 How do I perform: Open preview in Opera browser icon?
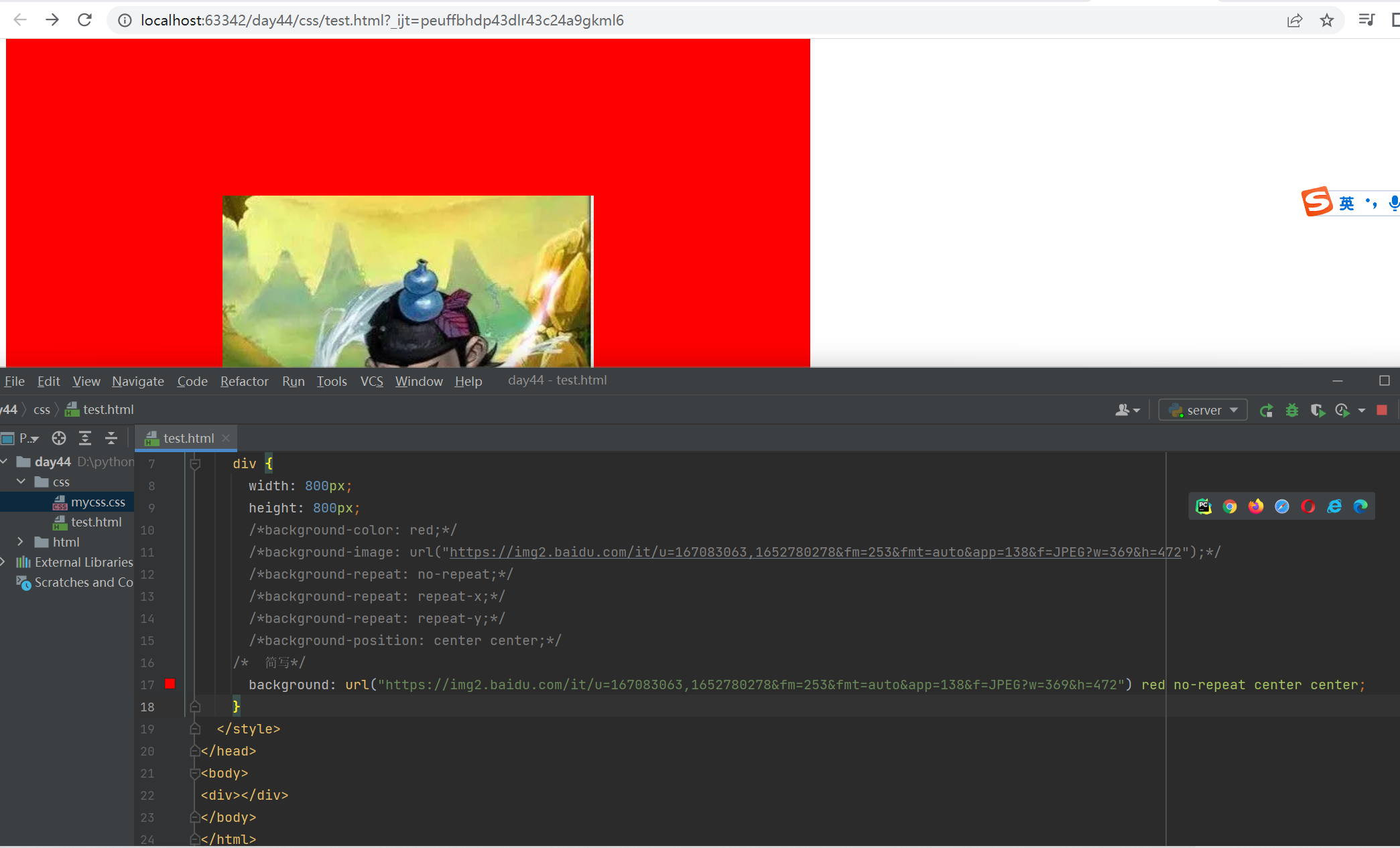coord(1308,506)
